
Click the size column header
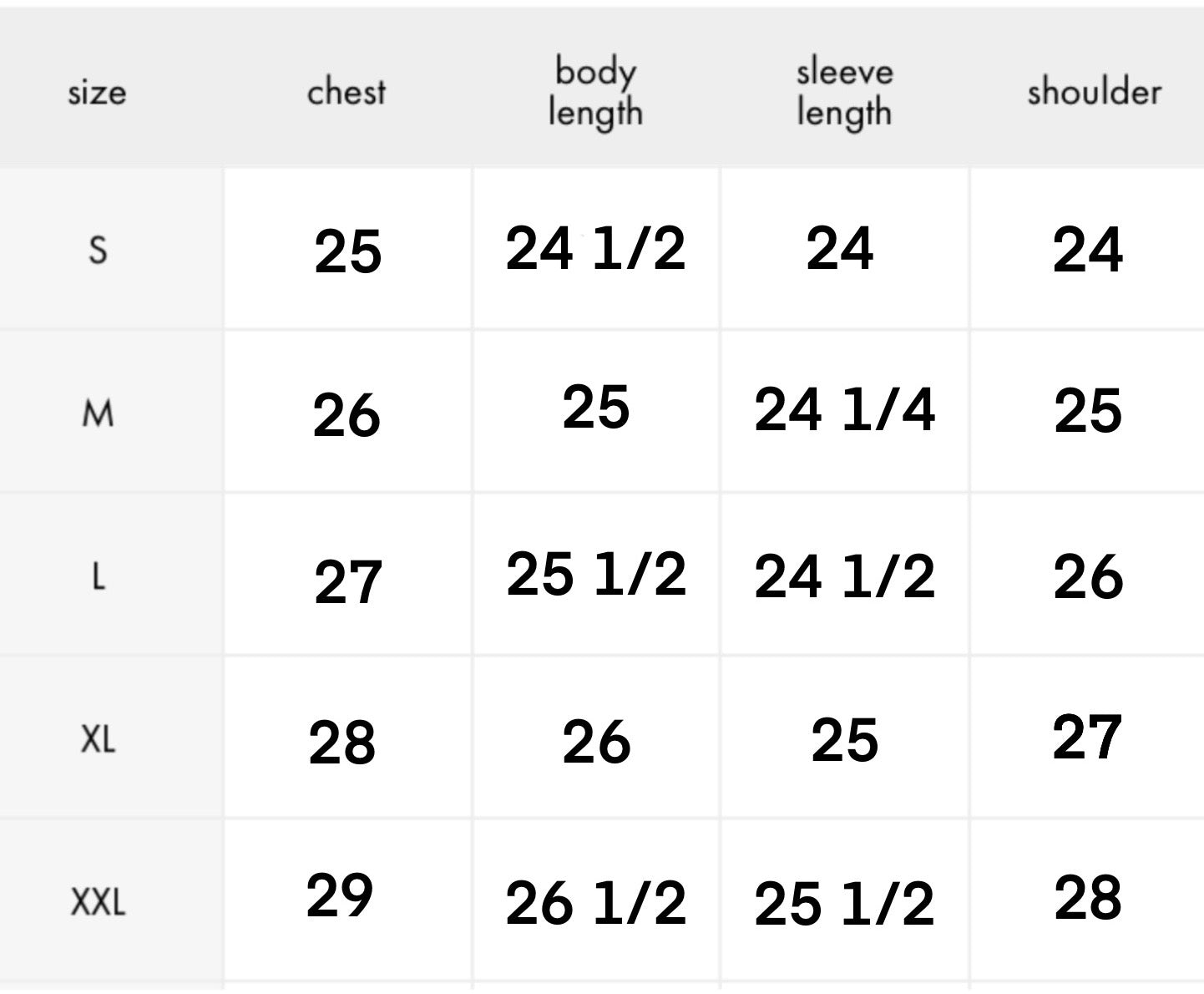pyautogui.click(x=97, y=92)
